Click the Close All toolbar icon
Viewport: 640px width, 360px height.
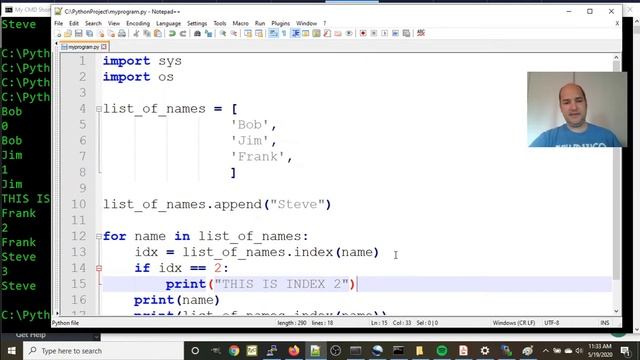[111, 33]
